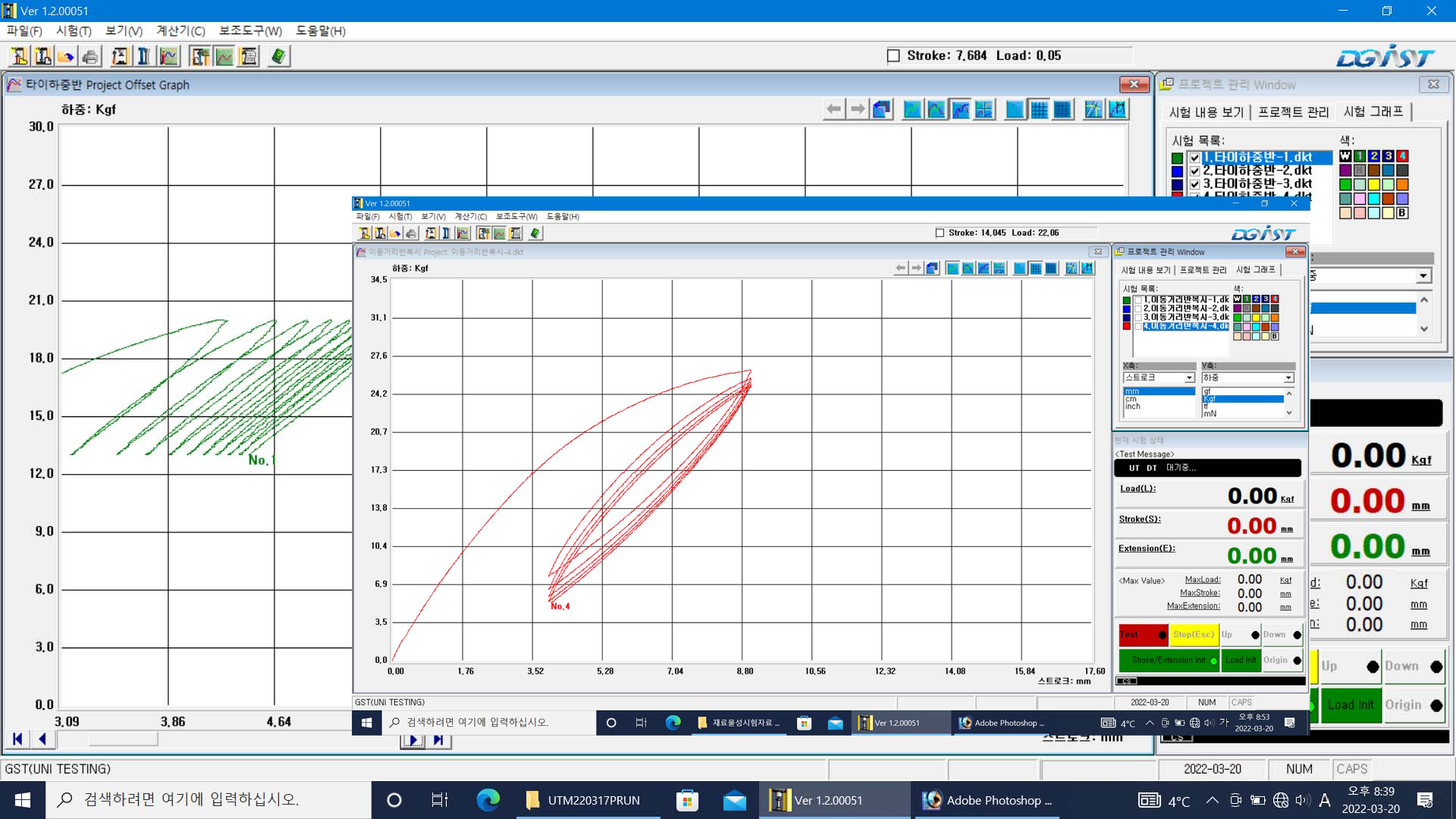
Task: Click the yellow Stop(Esc) button
Action: click(x=1194, y=635)
